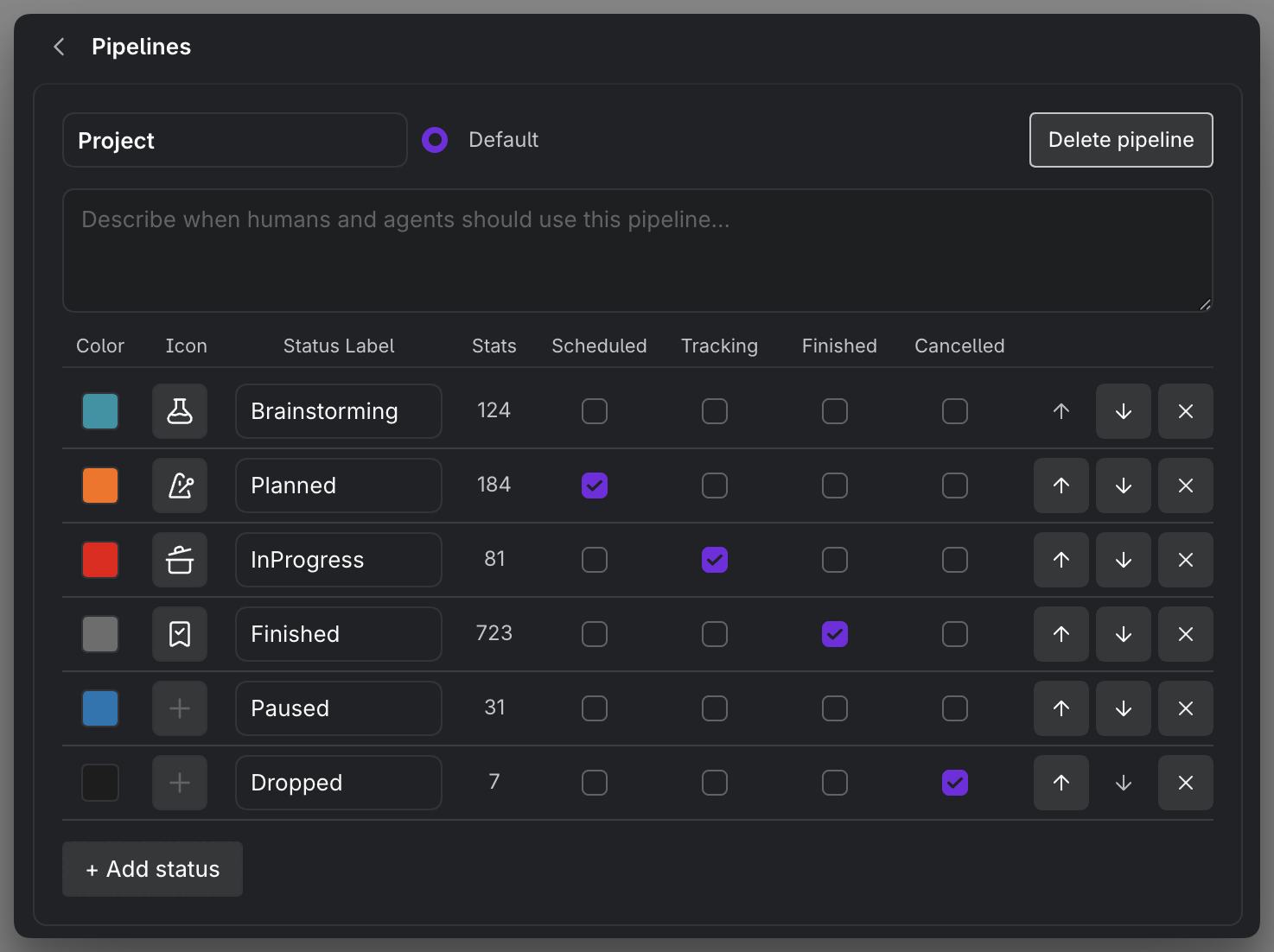The image size is (1274, 952).
Task: Uncheck Finished for the Finished status
Action: [835, 634]
